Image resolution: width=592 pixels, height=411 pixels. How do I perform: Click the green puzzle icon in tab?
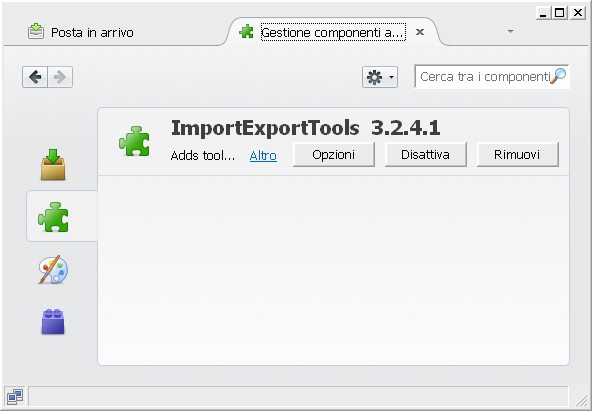click(x=246, y=32)
